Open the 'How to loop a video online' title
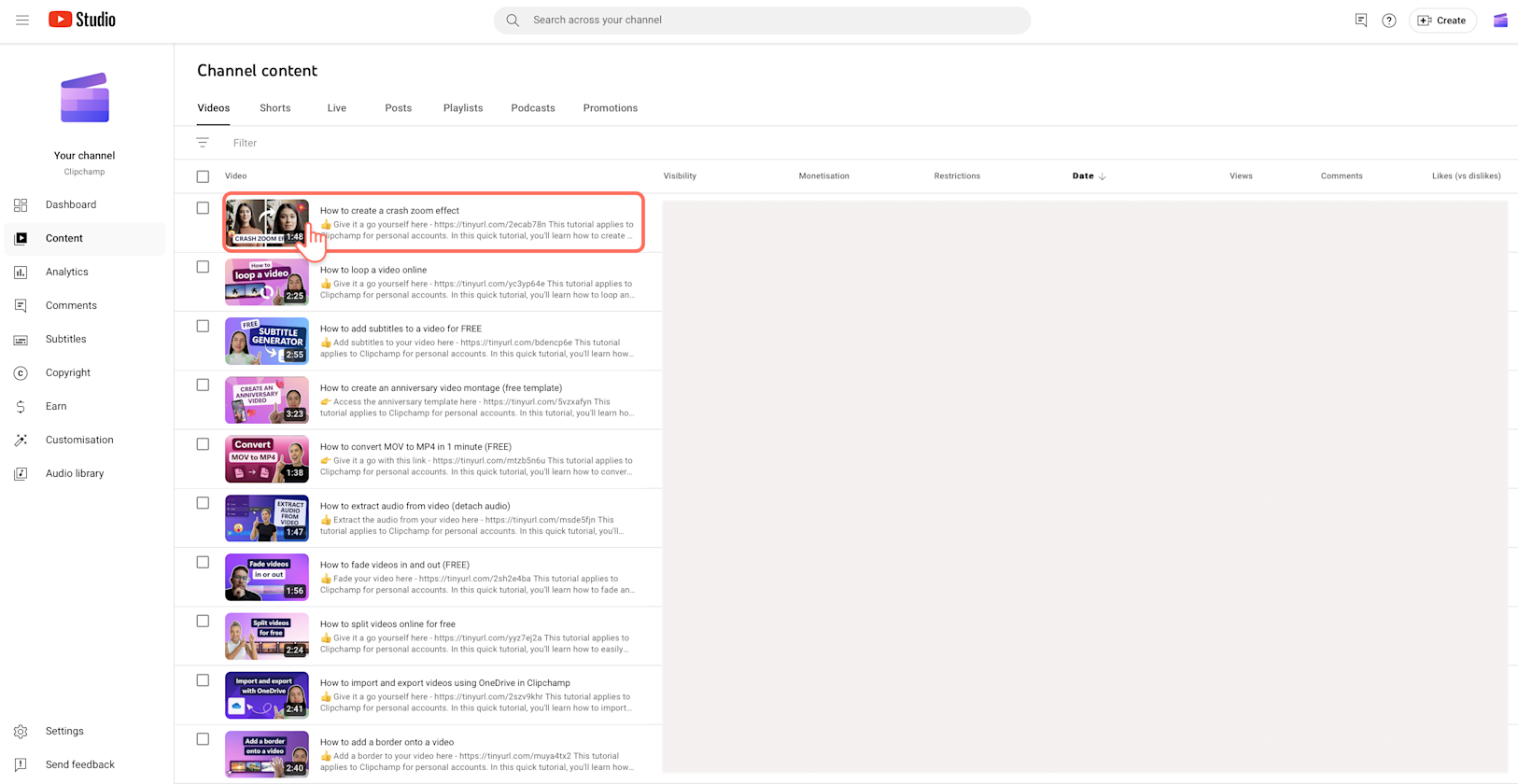 tap(373, 270)
